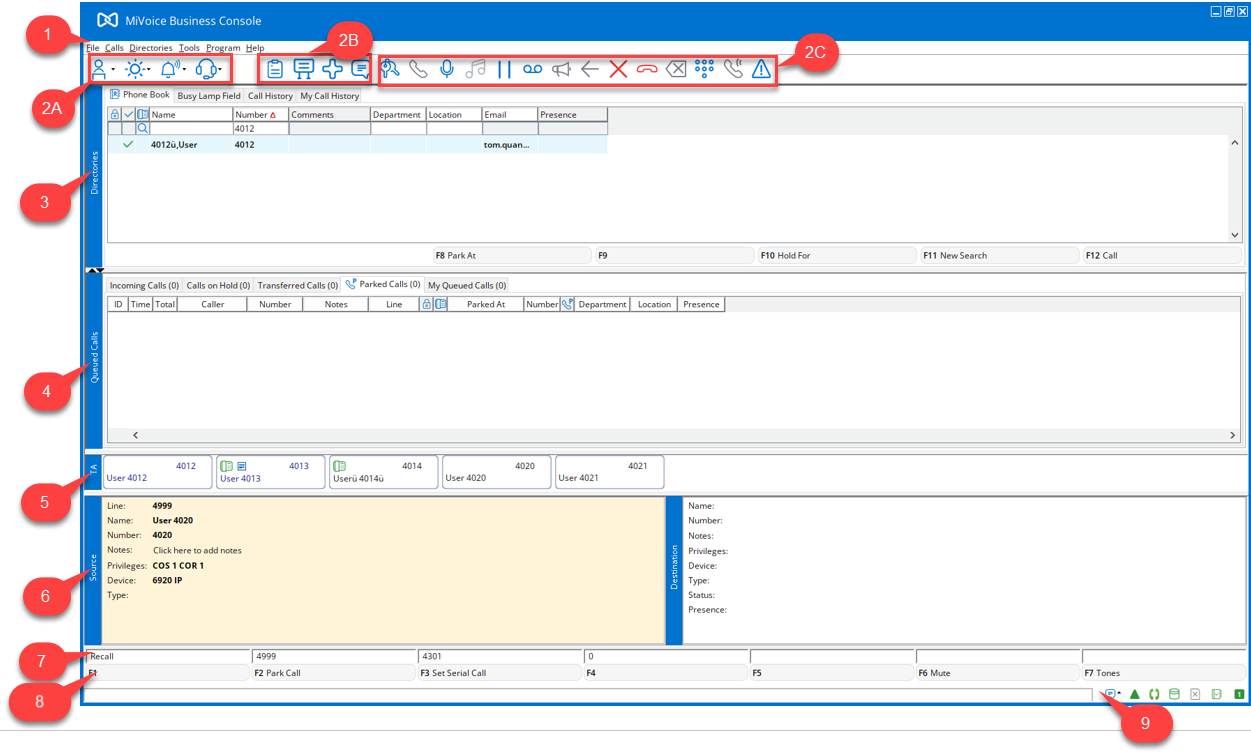This screenshot has width=1251, height=754.
Task: Open dropdown arrow beside sun icon
Action: coord(149,70)
